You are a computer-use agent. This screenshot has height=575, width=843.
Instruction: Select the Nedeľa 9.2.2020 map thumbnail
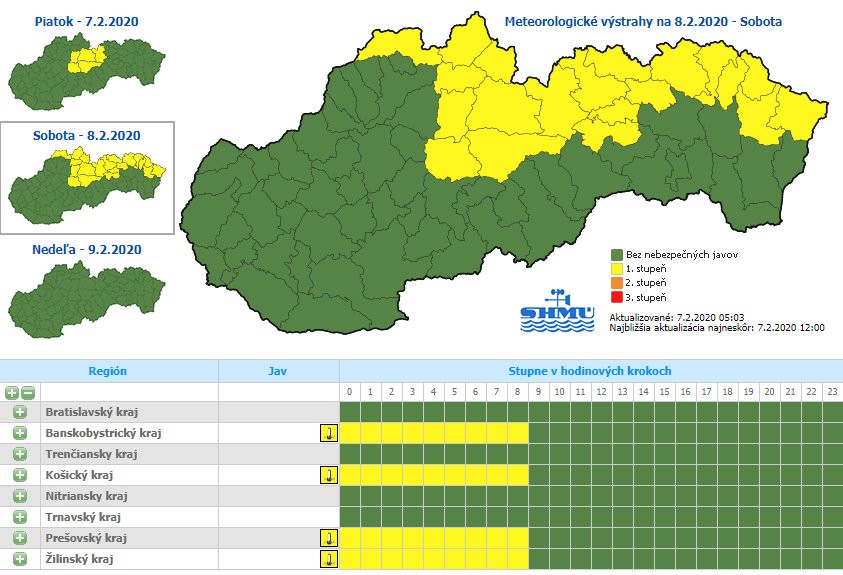click(86, 298)
